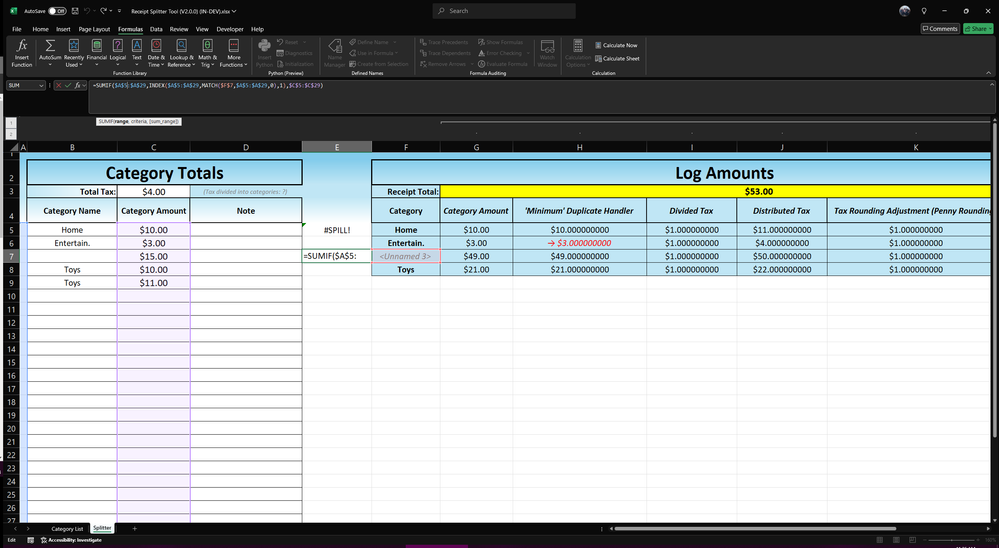The width and height of the screenshot is (999, 548).
Task: Select row 7 header
Action: point(11,256)
